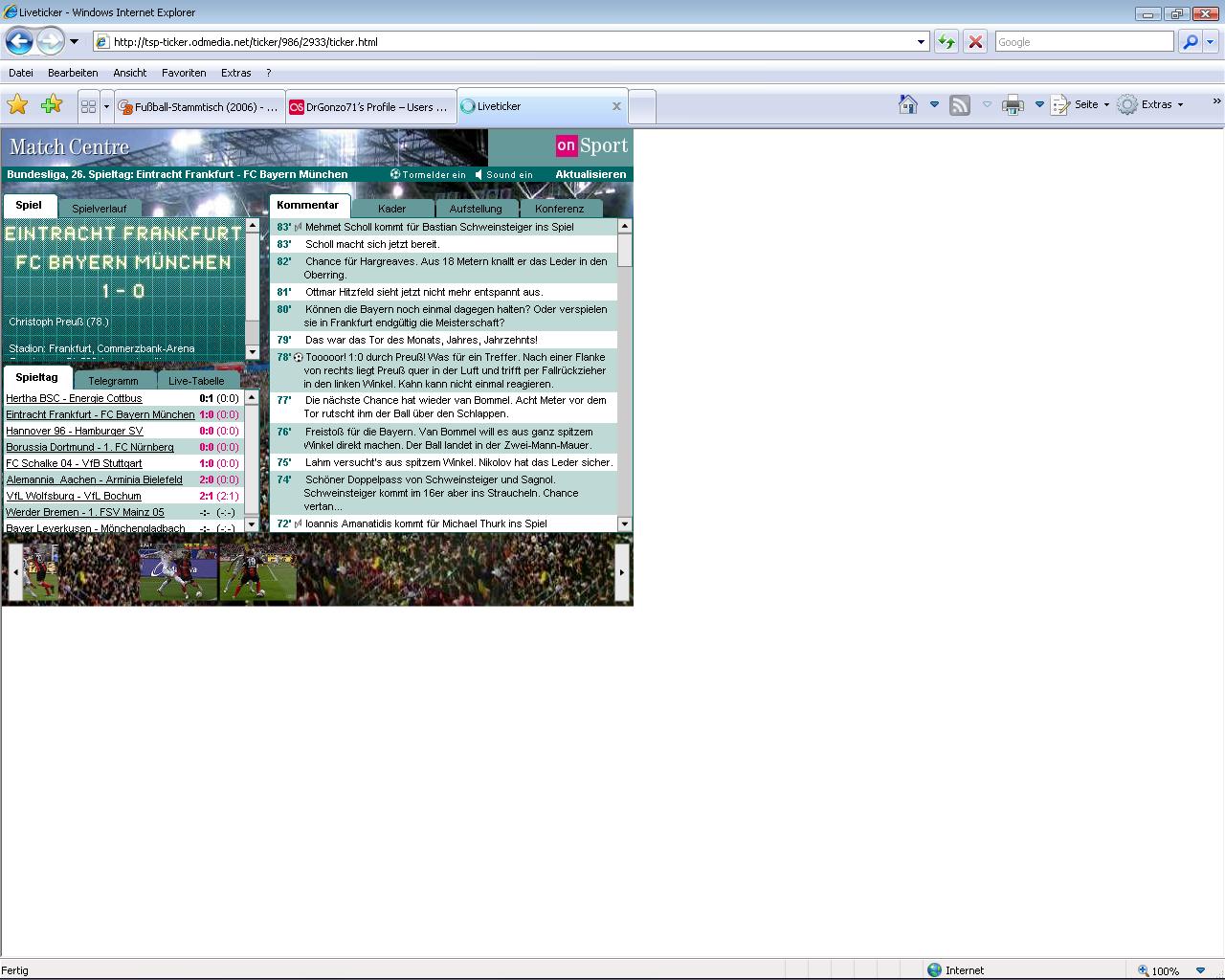This screenshot has height=980, width=1225.
Task: Open the Aufstellung tab
Action: tap(476, 209)
